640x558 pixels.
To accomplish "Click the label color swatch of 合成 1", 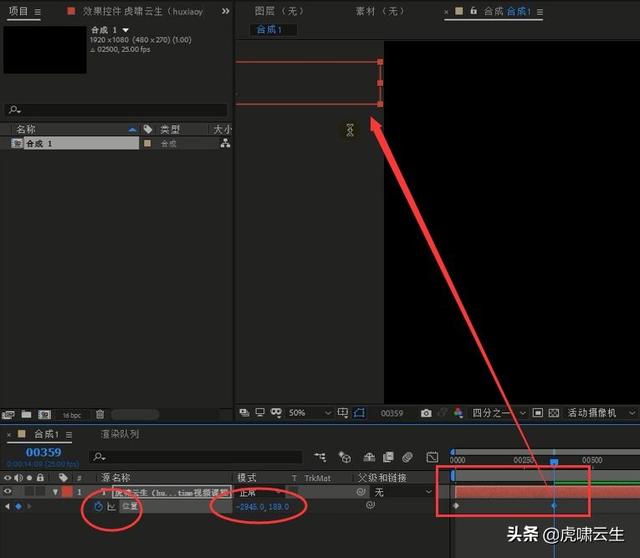I will coord(147,143).
